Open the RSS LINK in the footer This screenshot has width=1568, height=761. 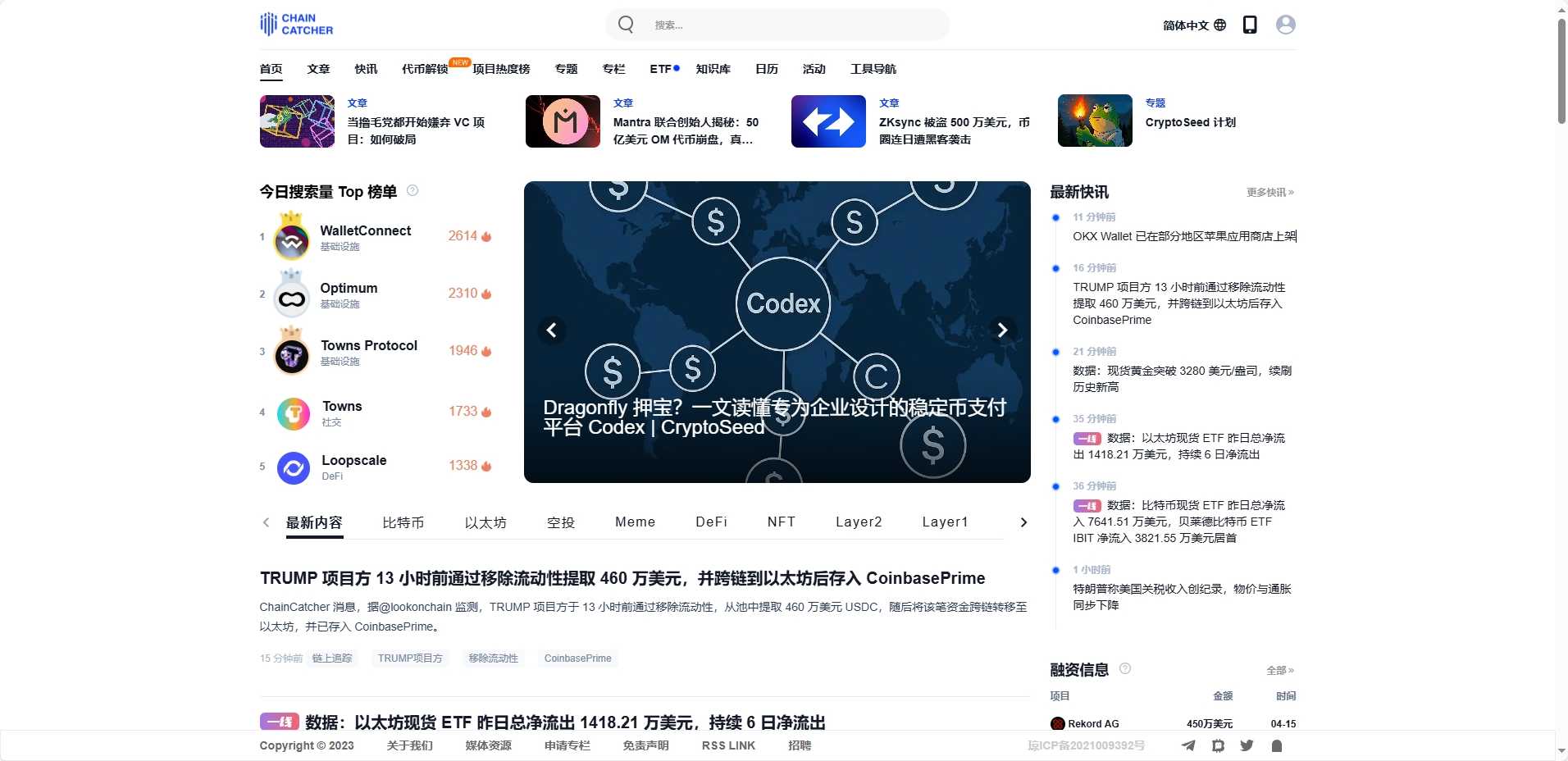click(727, 745)
